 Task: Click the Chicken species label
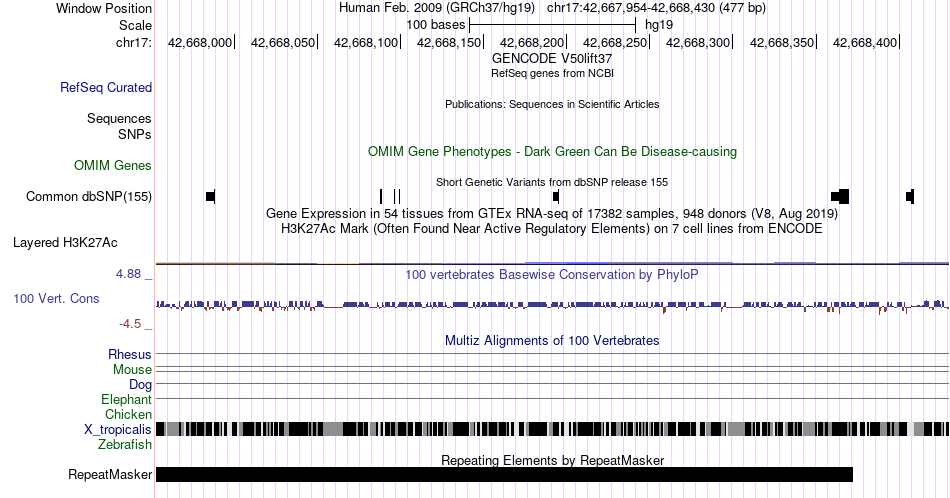128,414
